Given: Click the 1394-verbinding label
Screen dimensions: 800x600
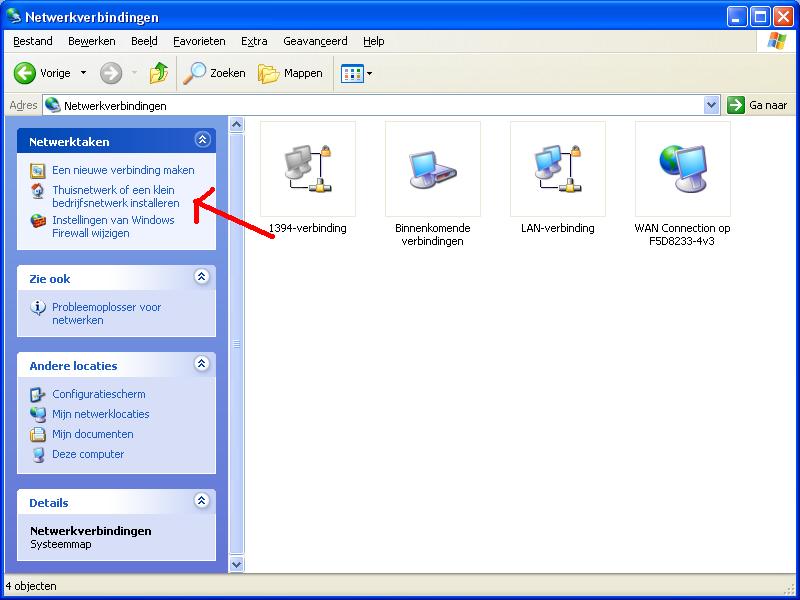Looking at the screenshot, I should (308, 228).
